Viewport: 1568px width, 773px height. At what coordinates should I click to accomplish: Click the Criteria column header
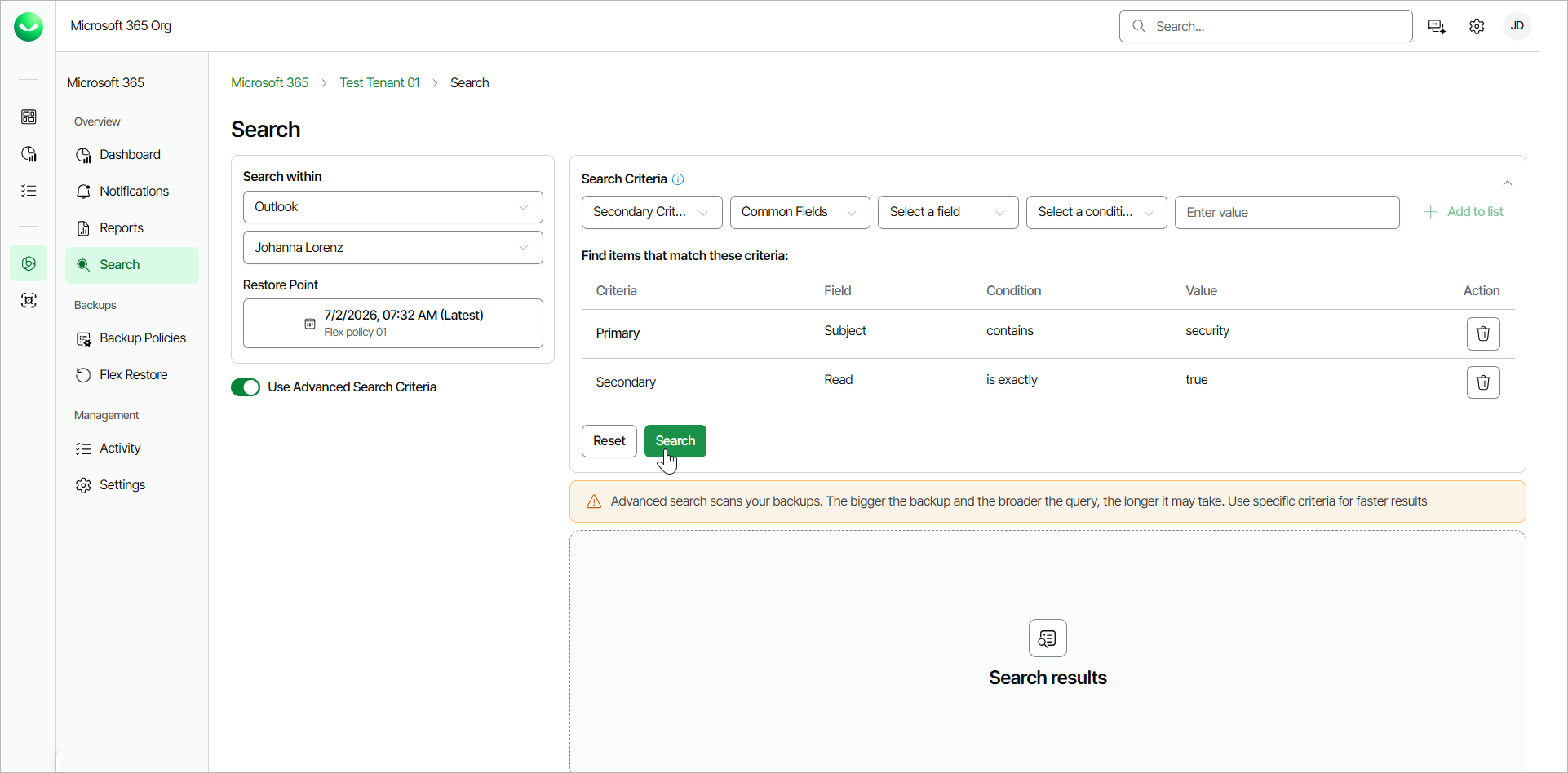(x=617, y=291)
